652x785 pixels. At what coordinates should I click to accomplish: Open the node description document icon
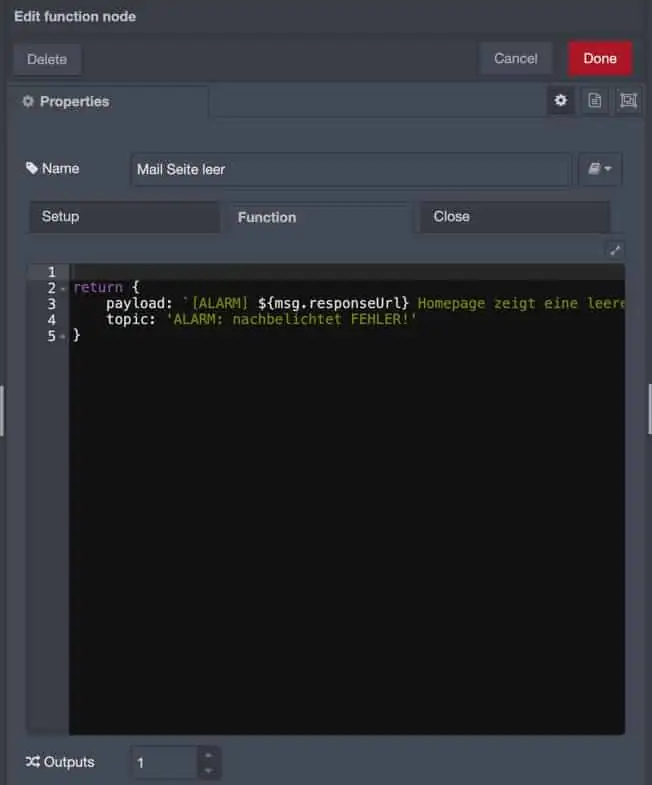[594, 101]
